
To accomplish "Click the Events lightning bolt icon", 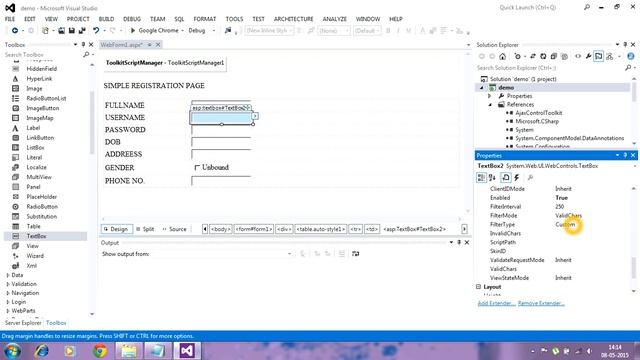I will (x=517, y=178).
